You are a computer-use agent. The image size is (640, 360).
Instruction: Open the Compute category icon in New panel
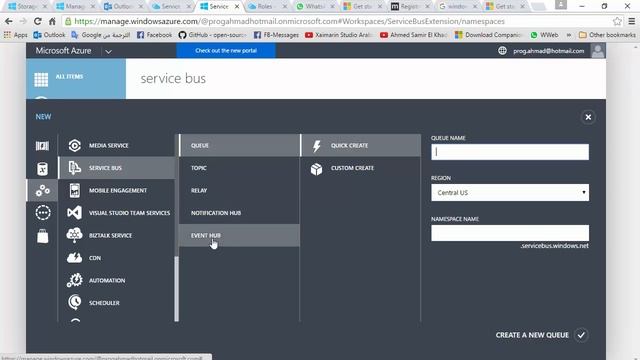point(42,146)
